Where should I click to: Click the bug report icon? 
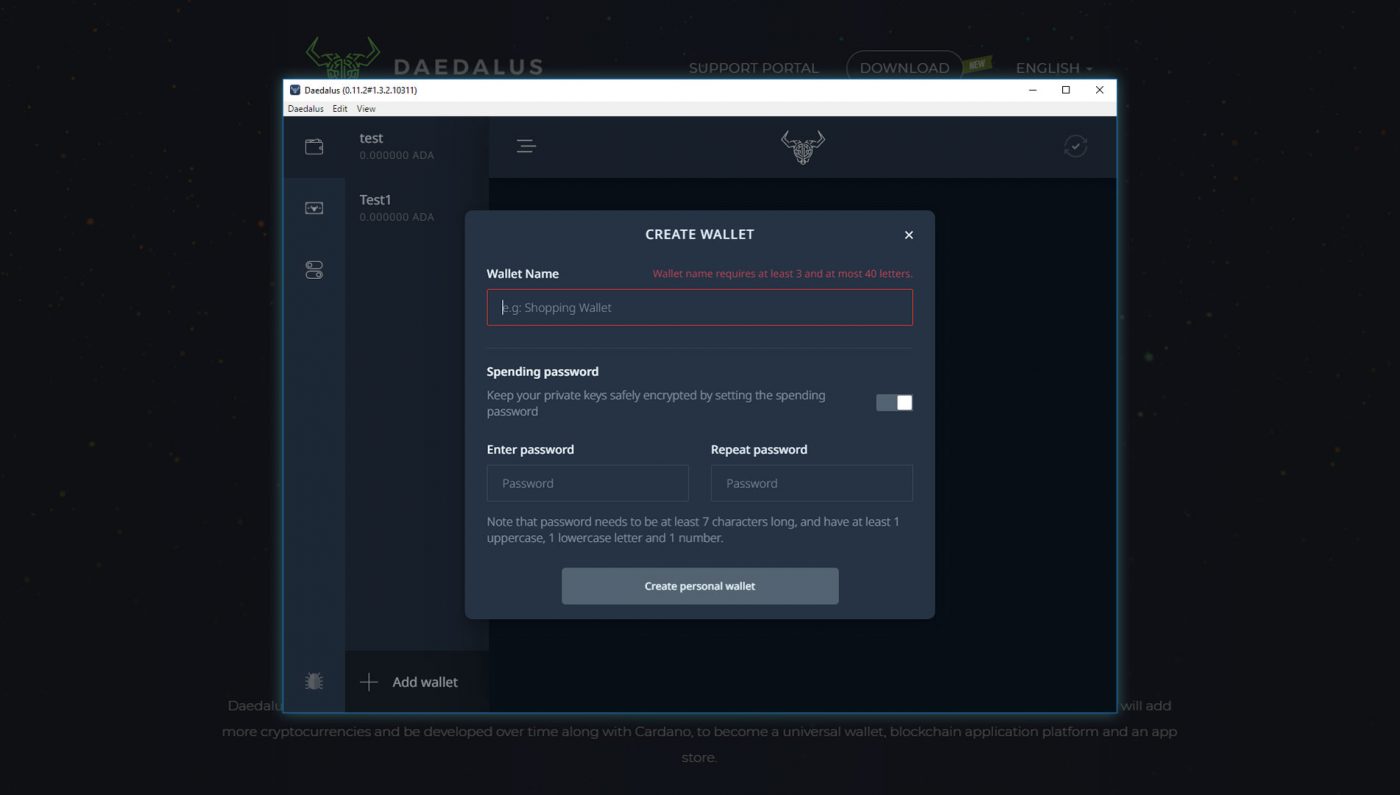coord(314,682)
